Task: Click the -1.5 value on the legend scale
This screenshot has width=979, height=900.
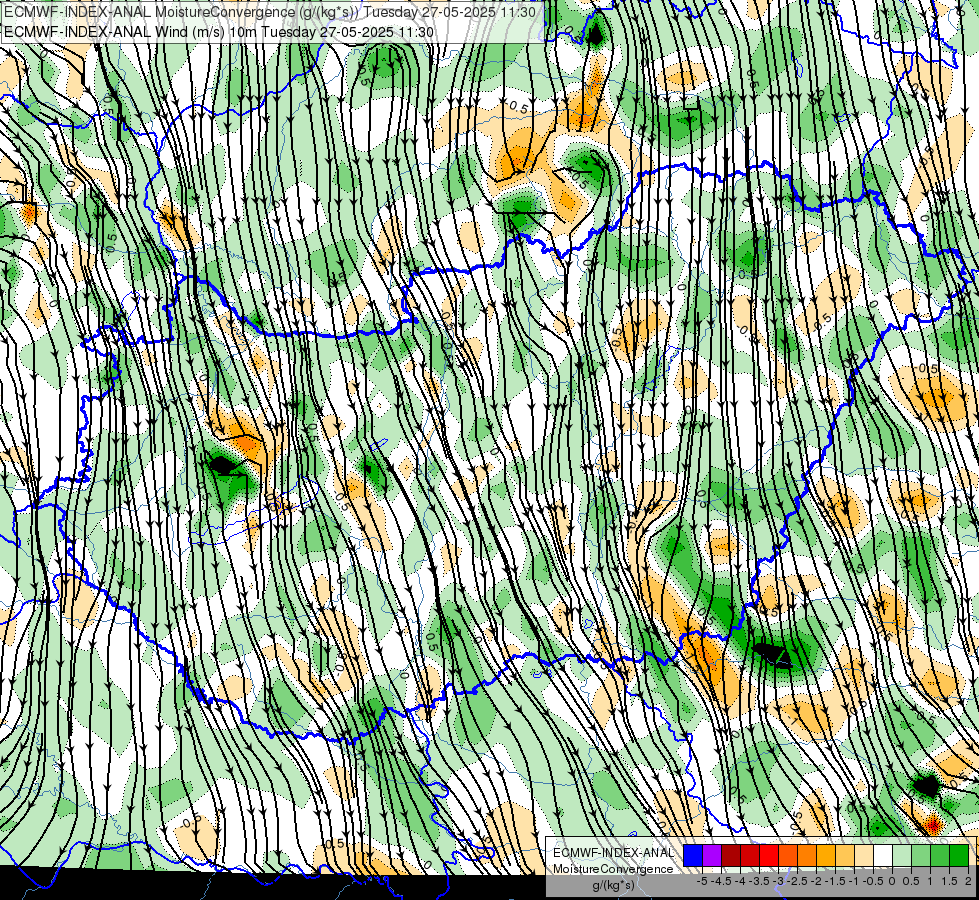Action: pos(835,881)
